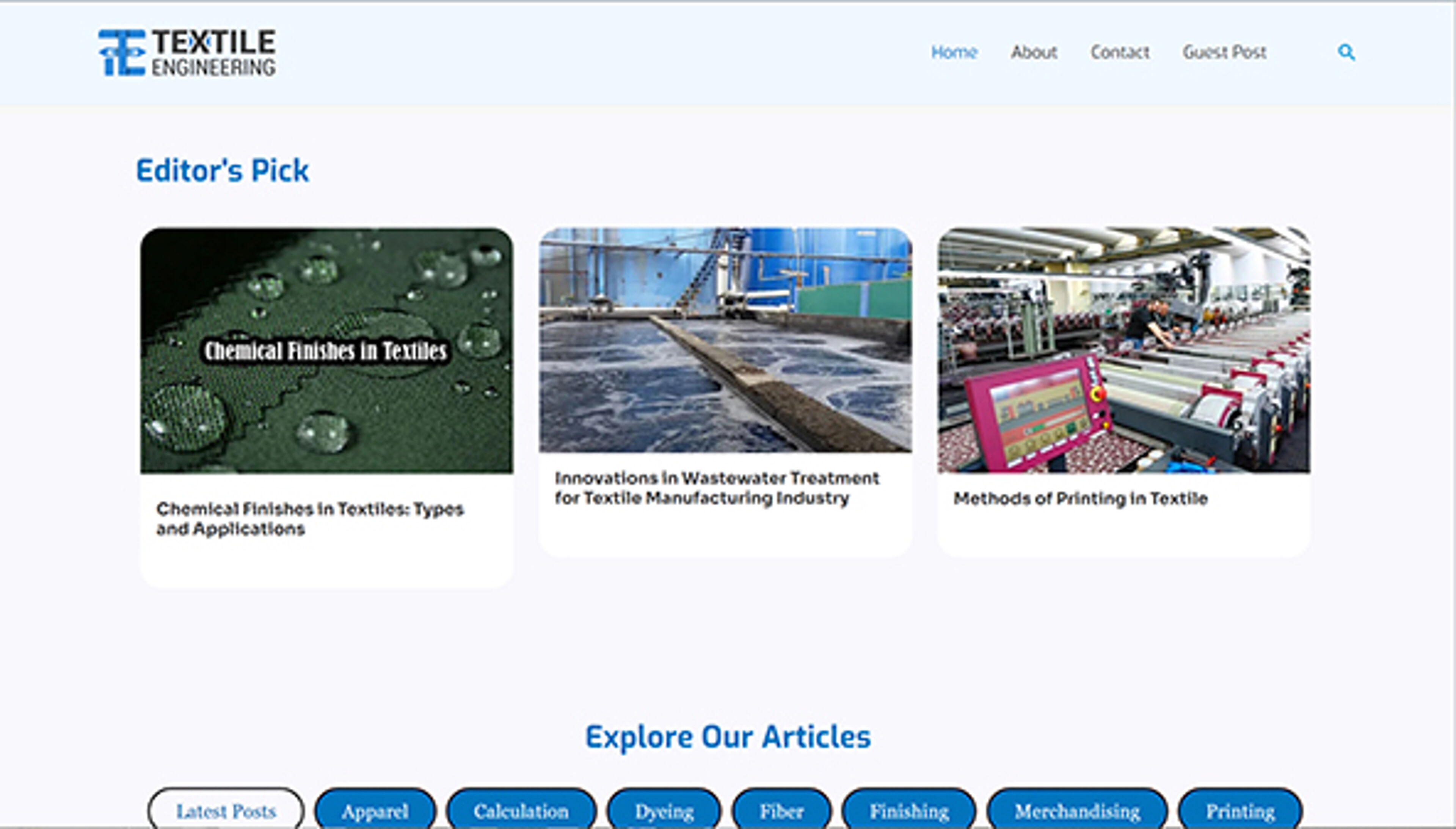Select the Dyeing category tab
The width and height of the screenshot is (1456, 829).
click(665, 810)
